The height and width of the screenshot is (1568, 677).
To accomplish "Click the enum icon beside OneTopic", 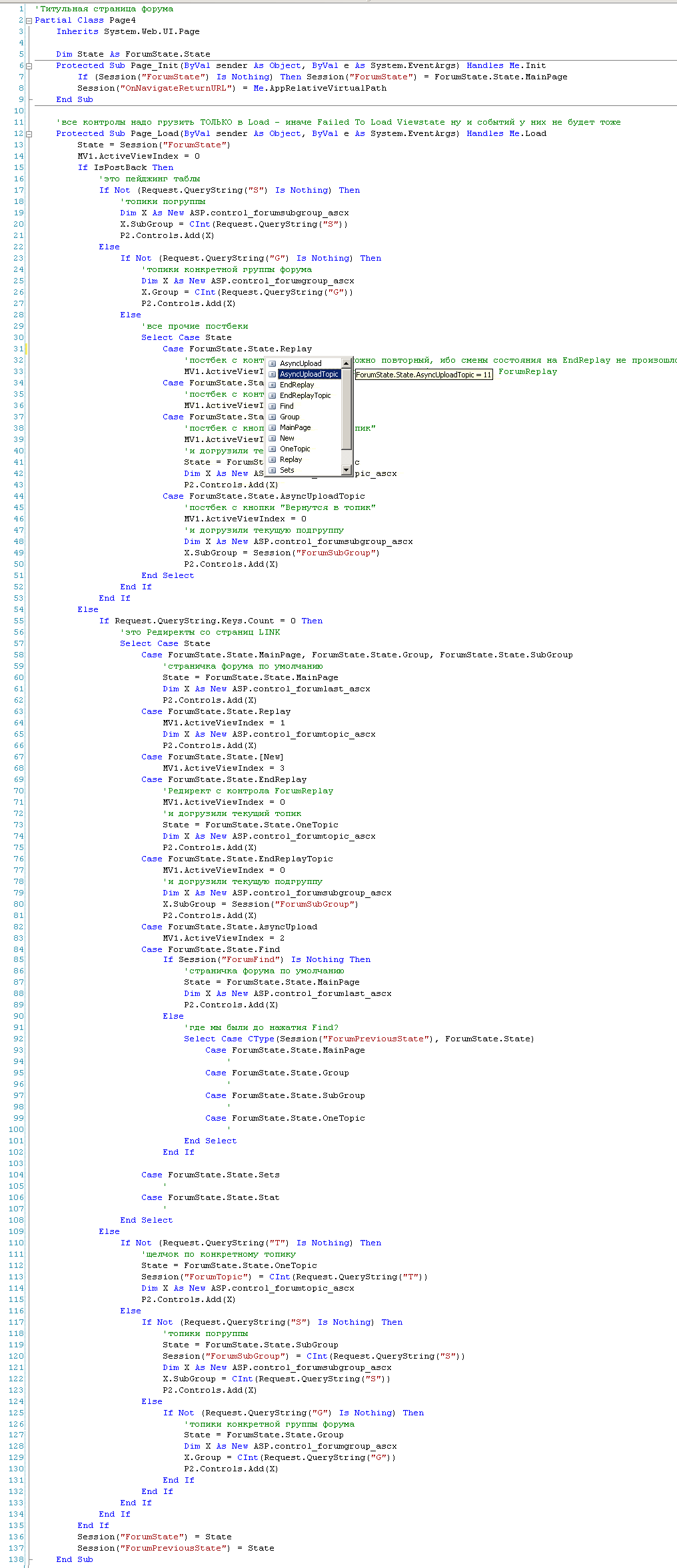I will [x=272, y=449].
